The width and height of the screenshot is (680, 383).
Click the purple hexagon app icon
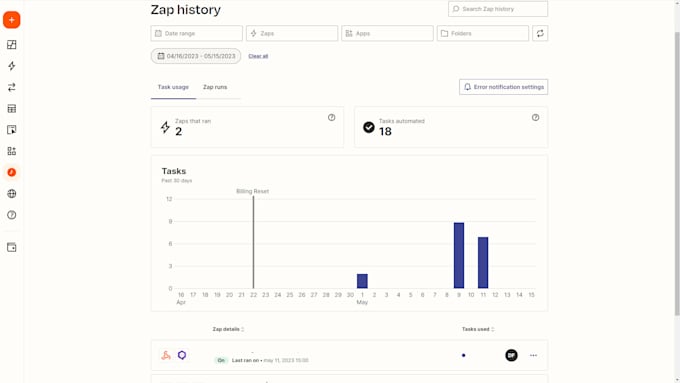[x=182, y=355]
